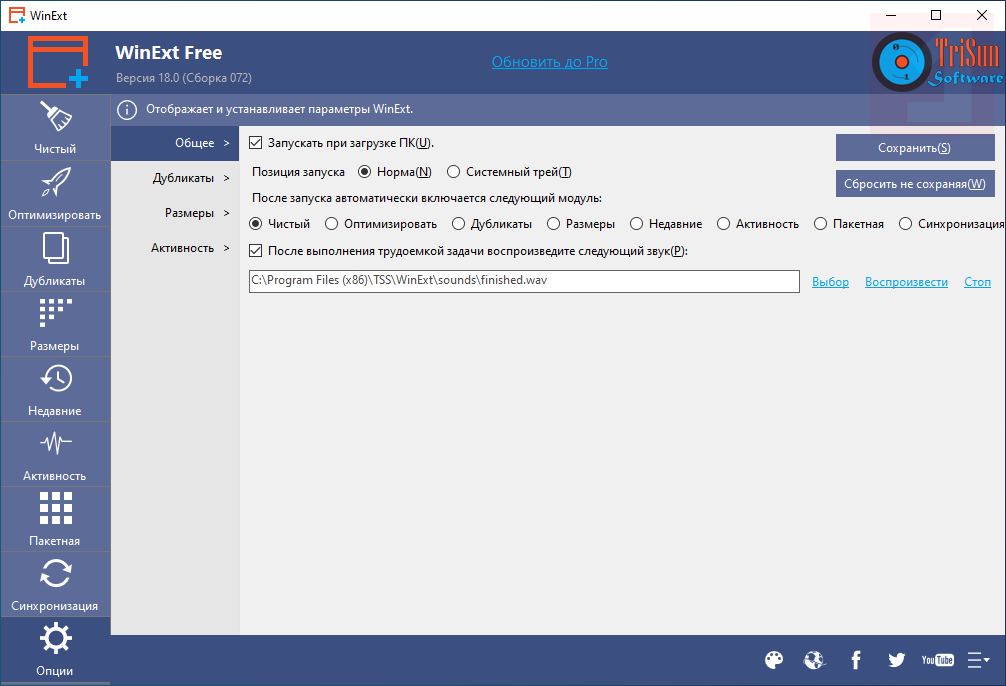Select Оптимизировать startup module radio
1006x686 pixels.
(x=331, y=224)
